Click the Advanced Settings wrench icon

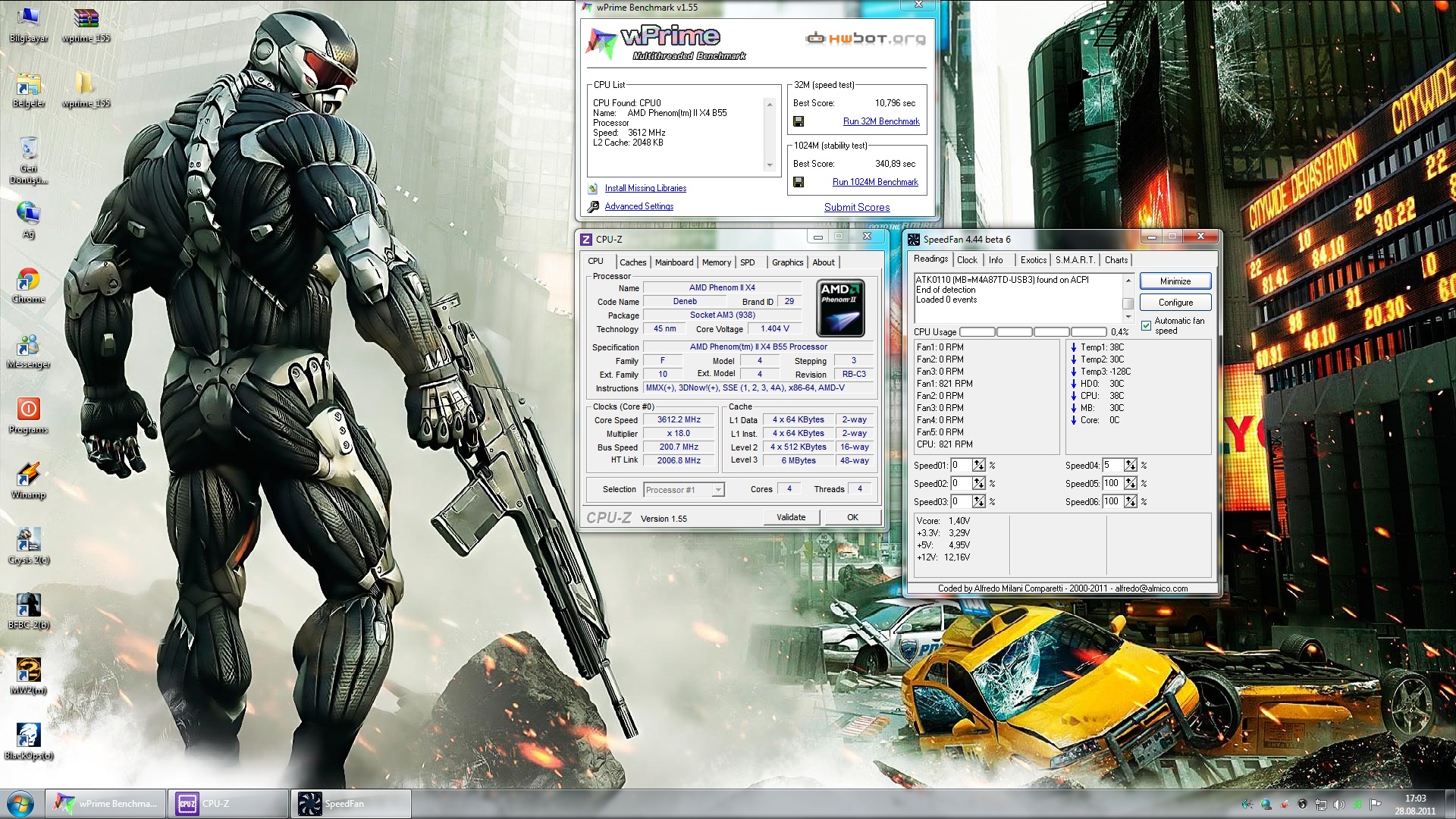593,206
